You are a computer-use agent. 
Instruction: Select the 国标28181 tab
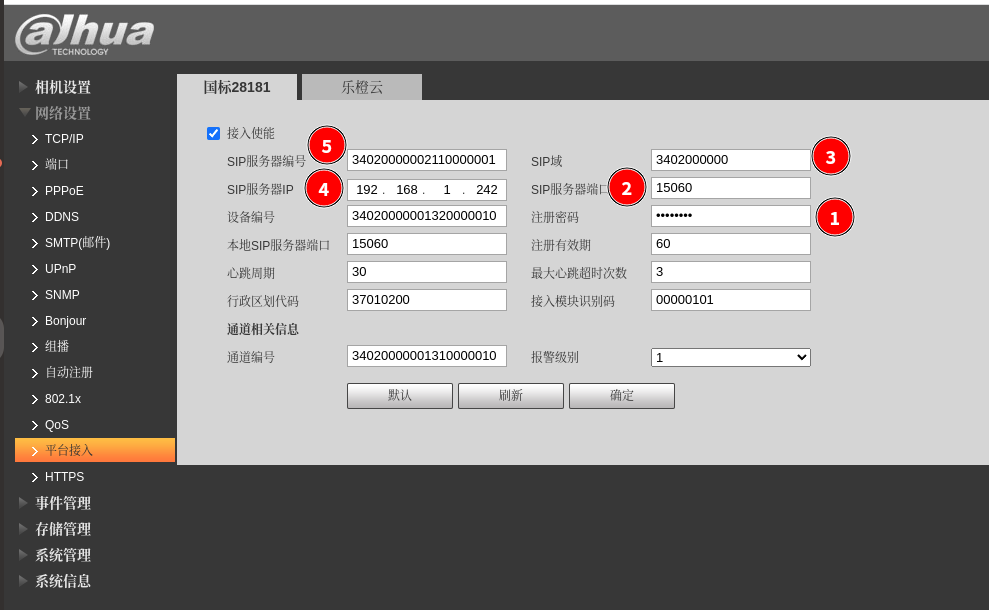coord(237,87)
